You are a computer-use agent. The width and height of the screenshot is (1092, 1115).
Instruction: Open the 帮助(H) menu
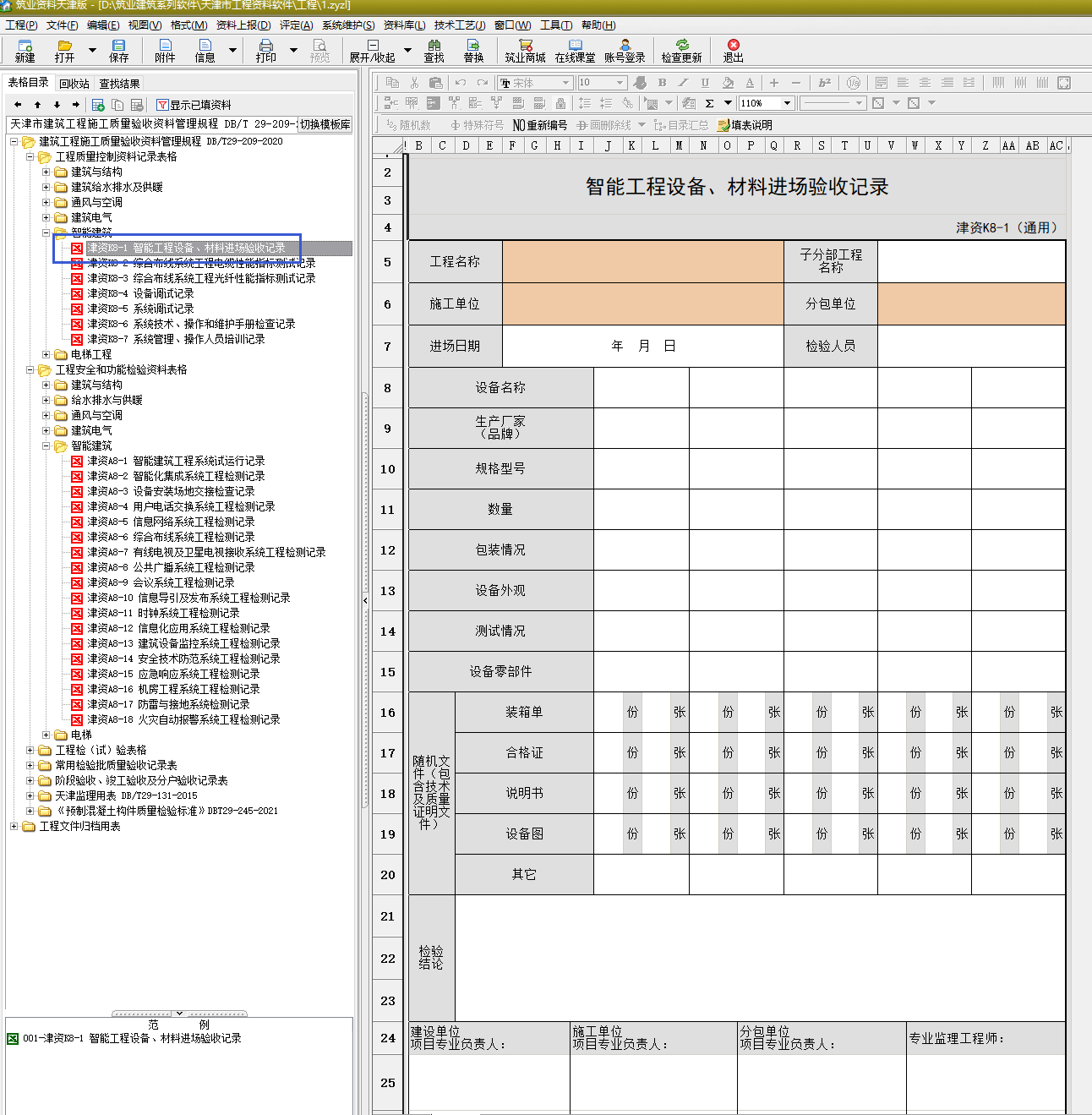(x=598, y=25)
